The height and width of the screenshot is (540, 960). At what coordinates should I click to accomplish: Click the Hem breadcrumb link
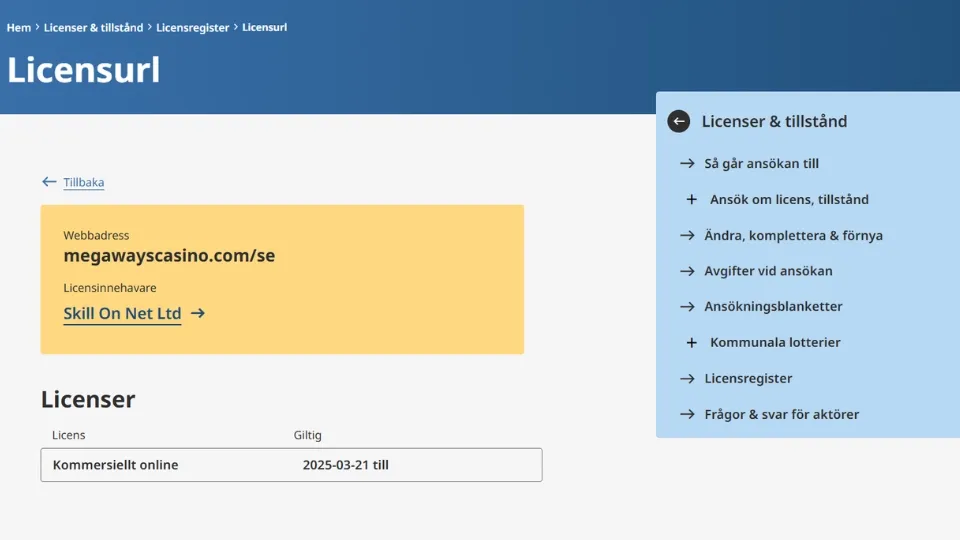18,28
